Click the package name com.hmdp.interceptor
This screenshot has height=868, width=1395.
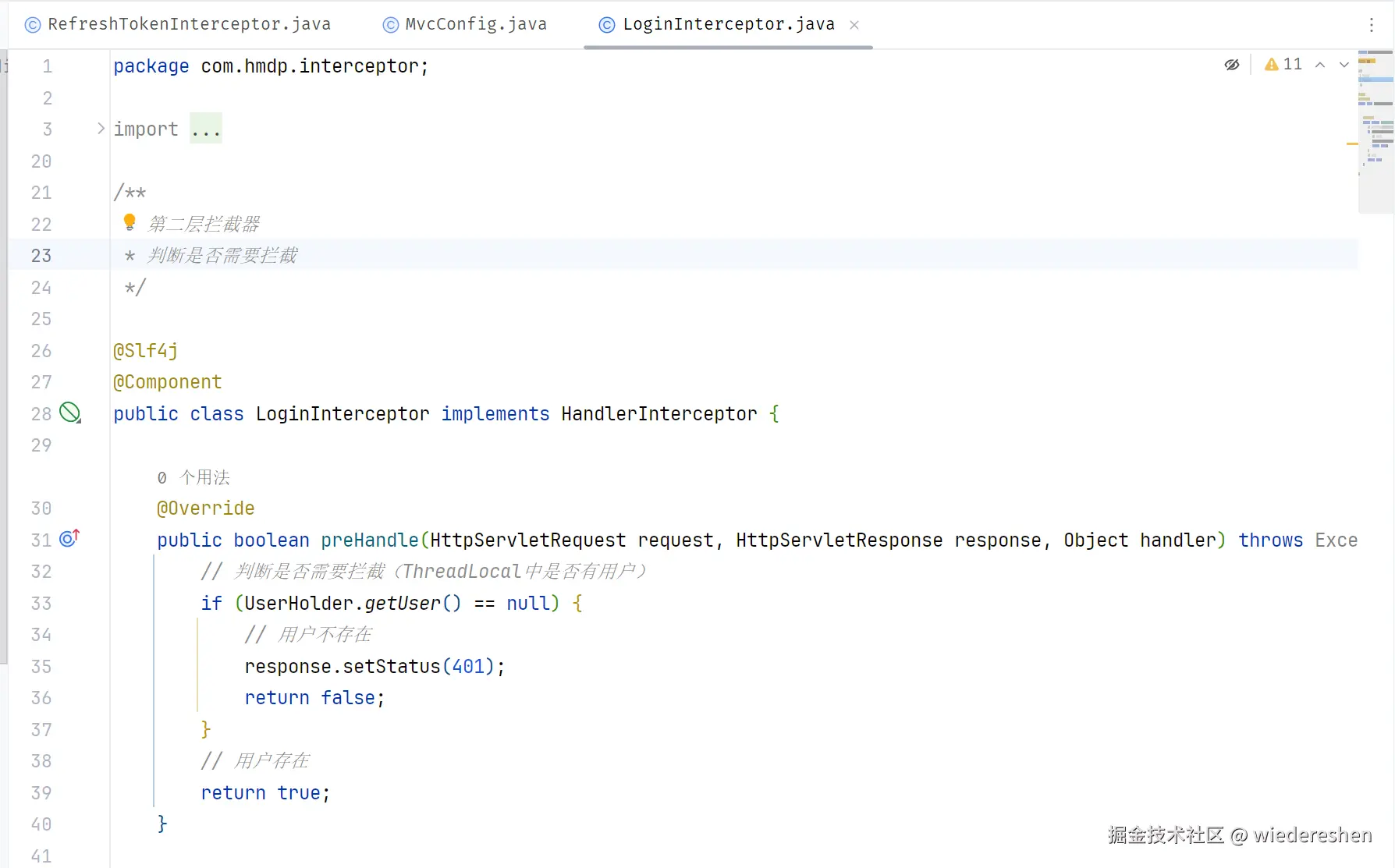310,66
